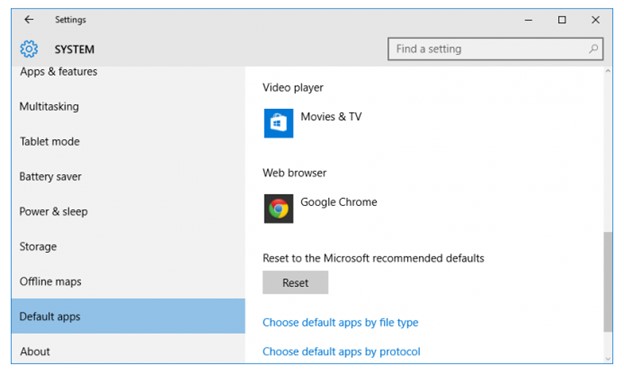The image size is (624, 374).
Task: Minimize the Settings window
Action: (528, 20)
